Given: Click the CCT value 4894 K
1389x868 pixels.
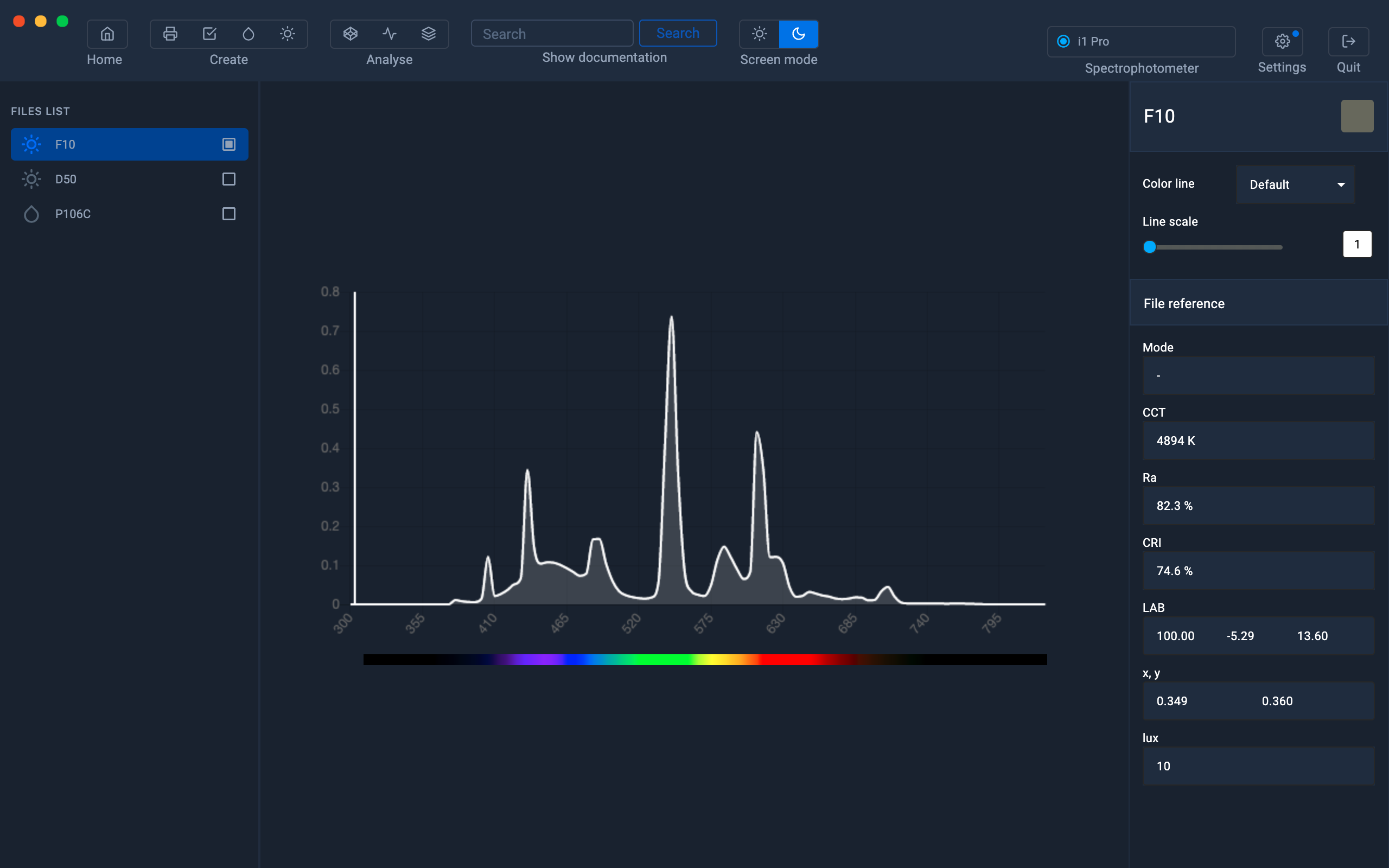Looking at the screenshot, I should [x=1175, y=441].
